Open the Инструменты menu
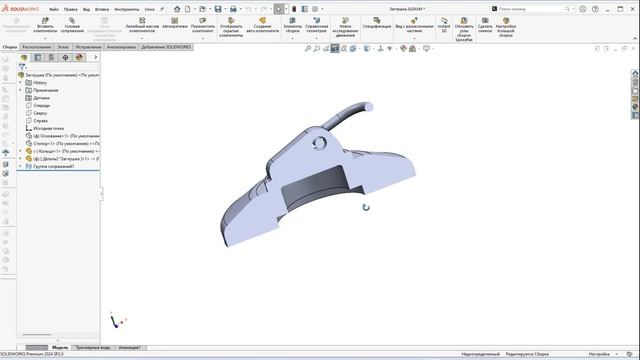Screen dimensions: 640x360 point(127,9)
